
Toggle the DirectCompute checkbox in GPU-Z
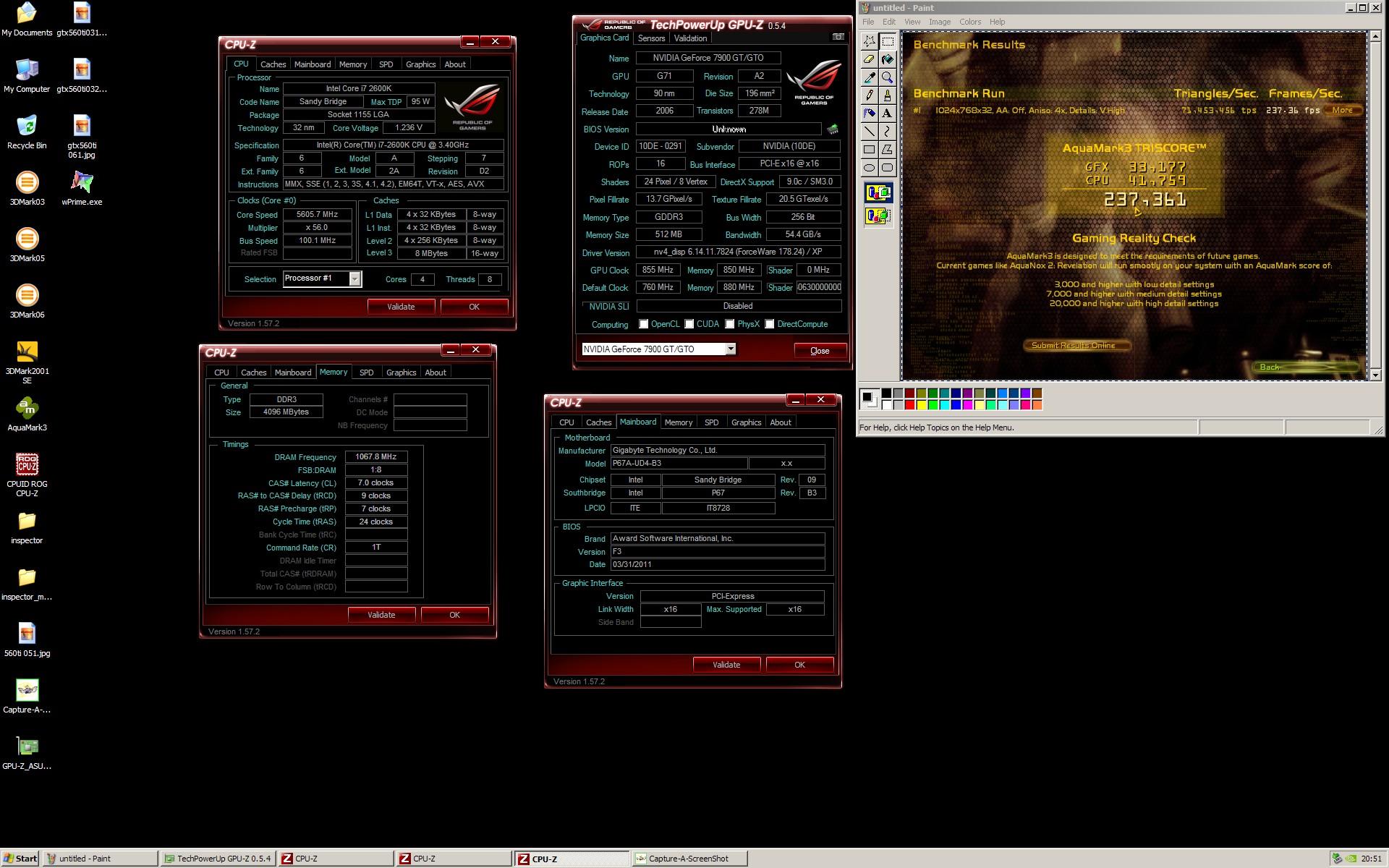770,324
